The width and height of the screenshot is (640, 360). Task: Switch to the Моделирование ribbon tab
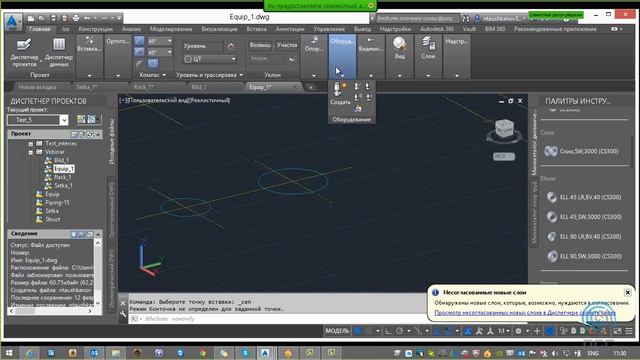coord(171,29)
